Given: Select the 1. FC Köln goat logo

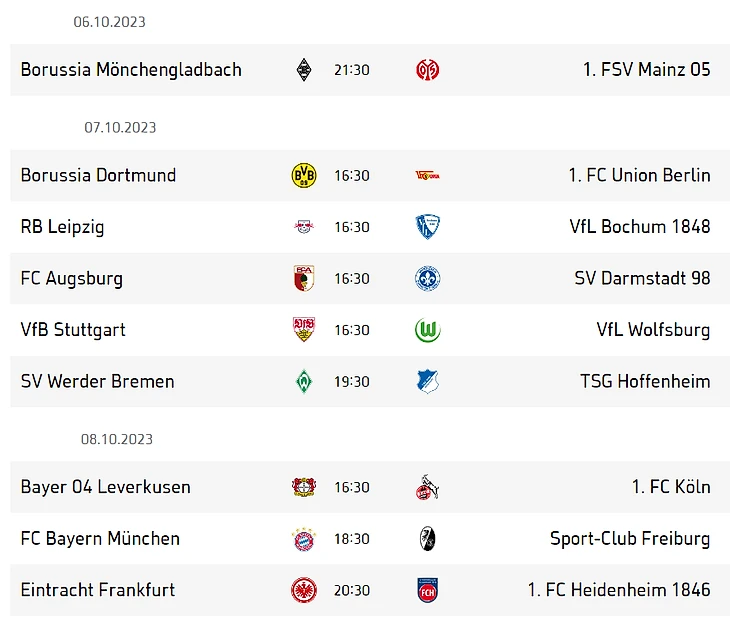Looking at the screenshot, I should (x=427, y=487).
